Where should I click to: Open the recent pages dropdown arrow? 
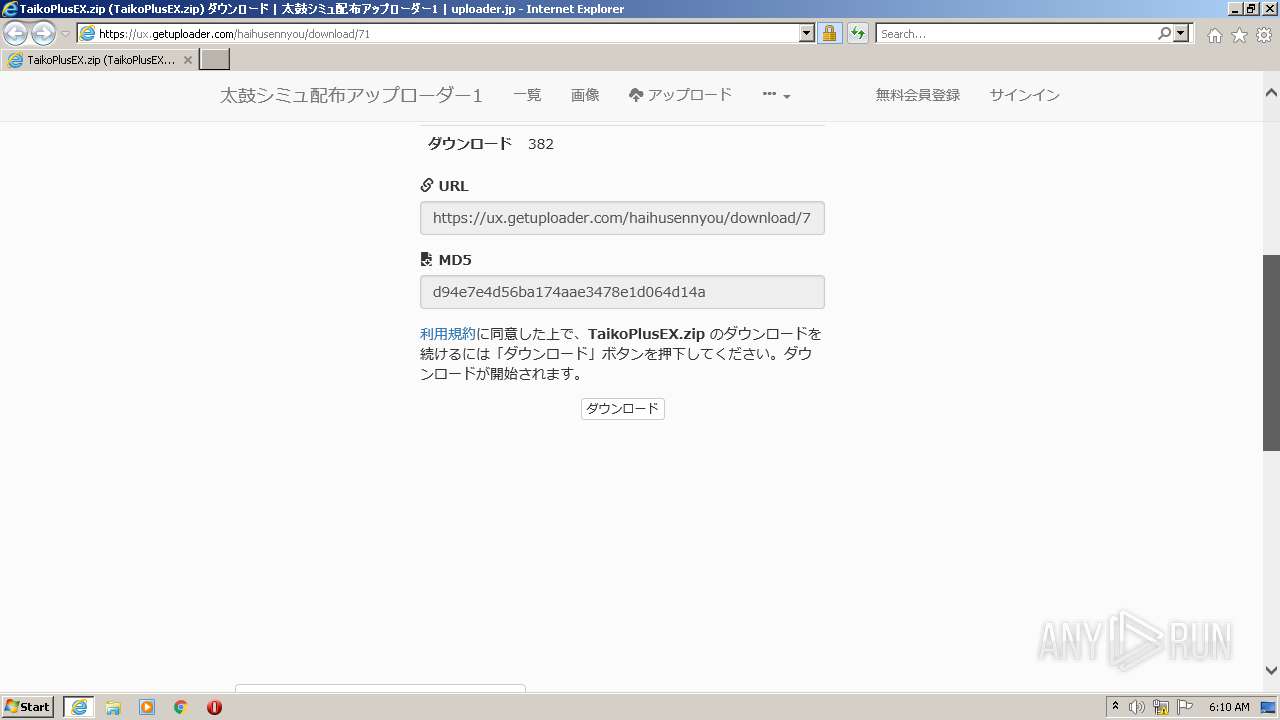(x=65, y=34)
